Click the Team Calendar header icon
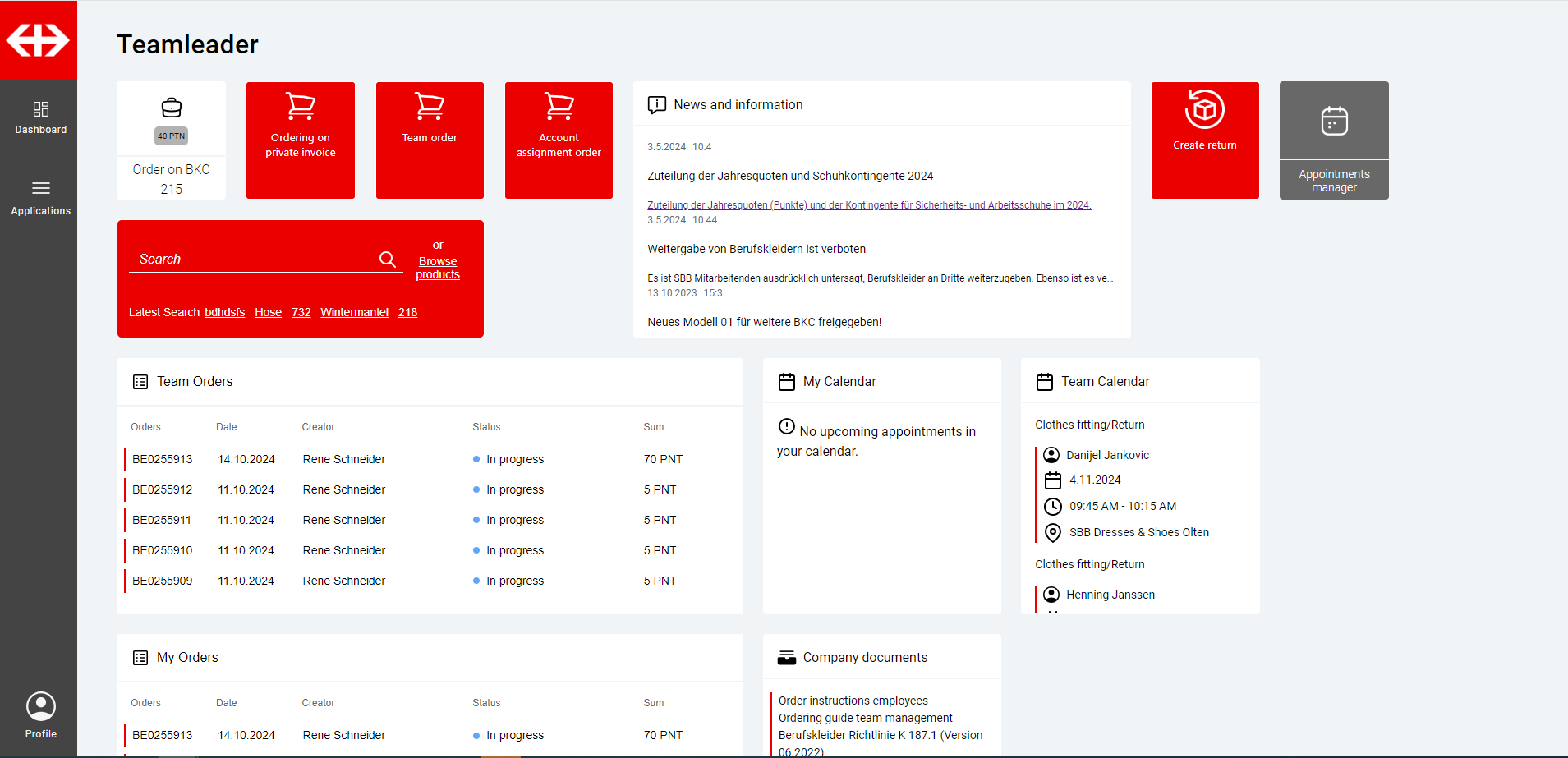 [1044, 382]
